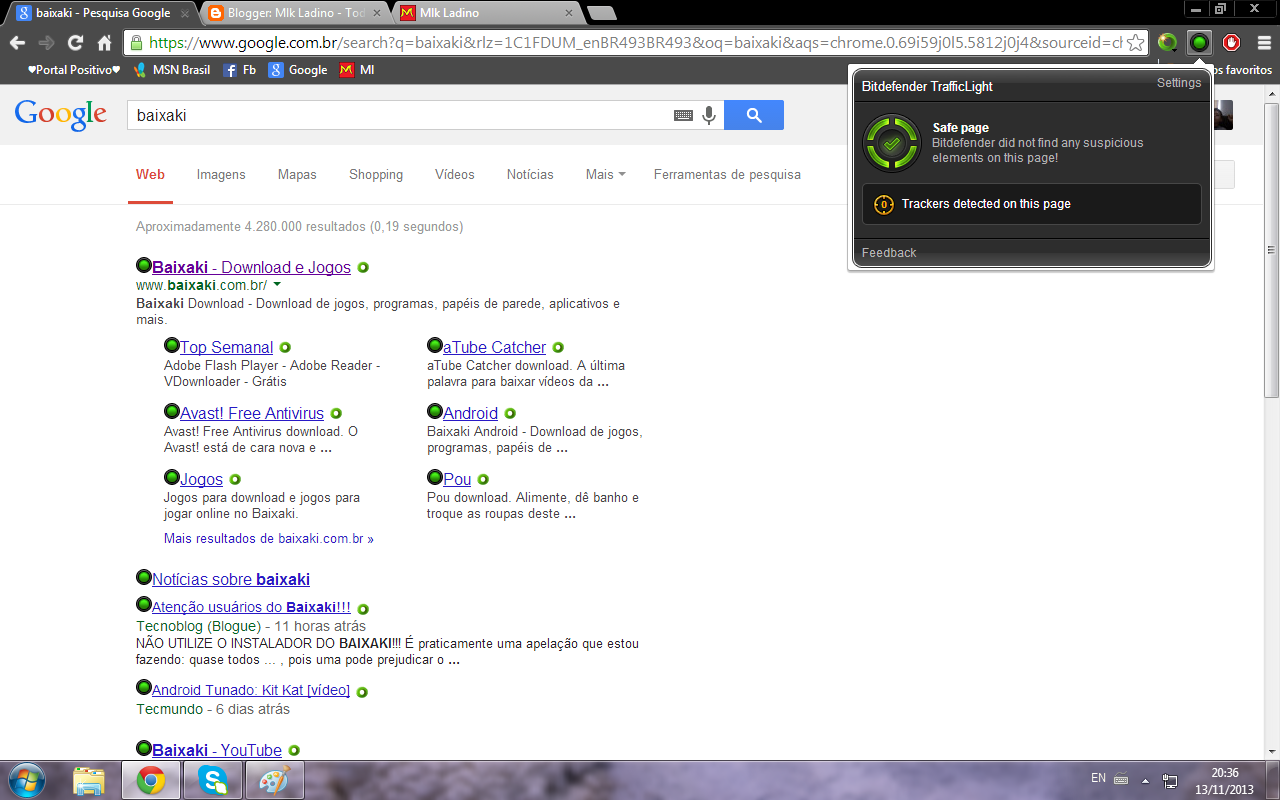Select the Imagens search tab
1280x800 pixels.
coord(221,174)
